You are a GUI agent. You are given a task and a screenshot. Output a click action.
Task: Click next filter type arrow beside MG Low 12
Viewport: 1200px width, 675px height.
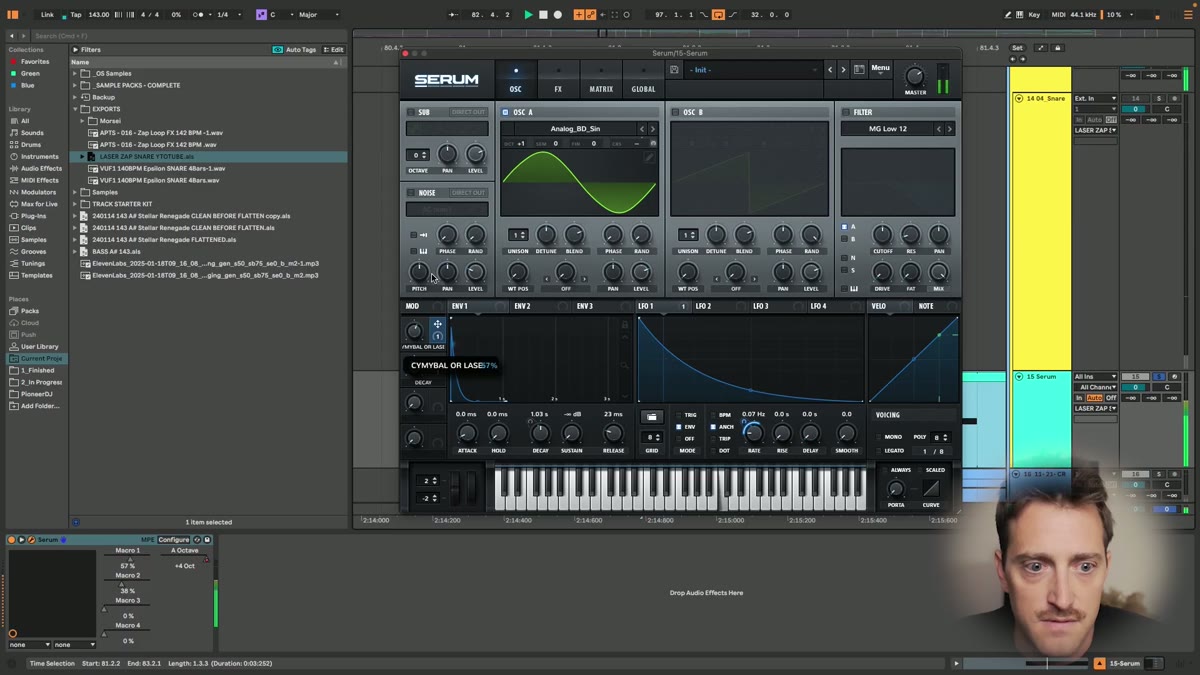pyautogui.click(x=949, y=129)
